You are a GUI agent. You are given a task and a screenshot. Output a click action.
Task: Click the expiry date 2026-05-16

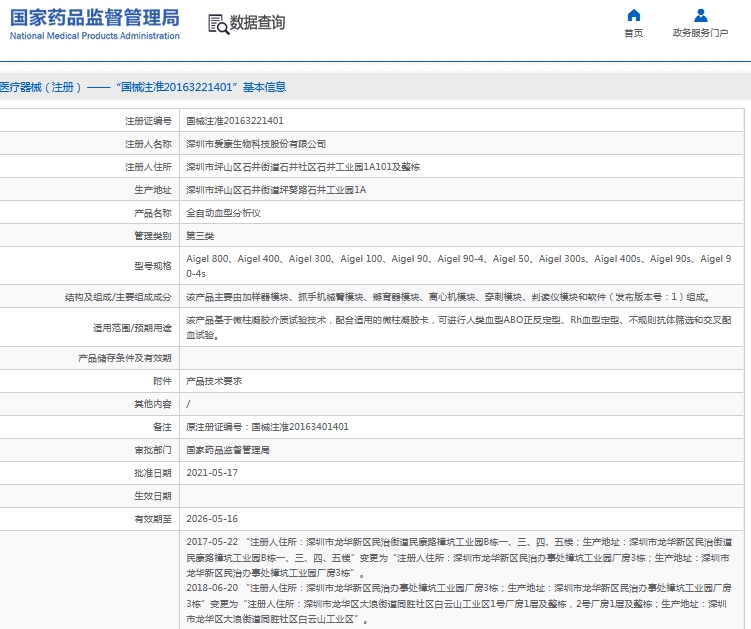pyautogui.click(x=212, y=519)
